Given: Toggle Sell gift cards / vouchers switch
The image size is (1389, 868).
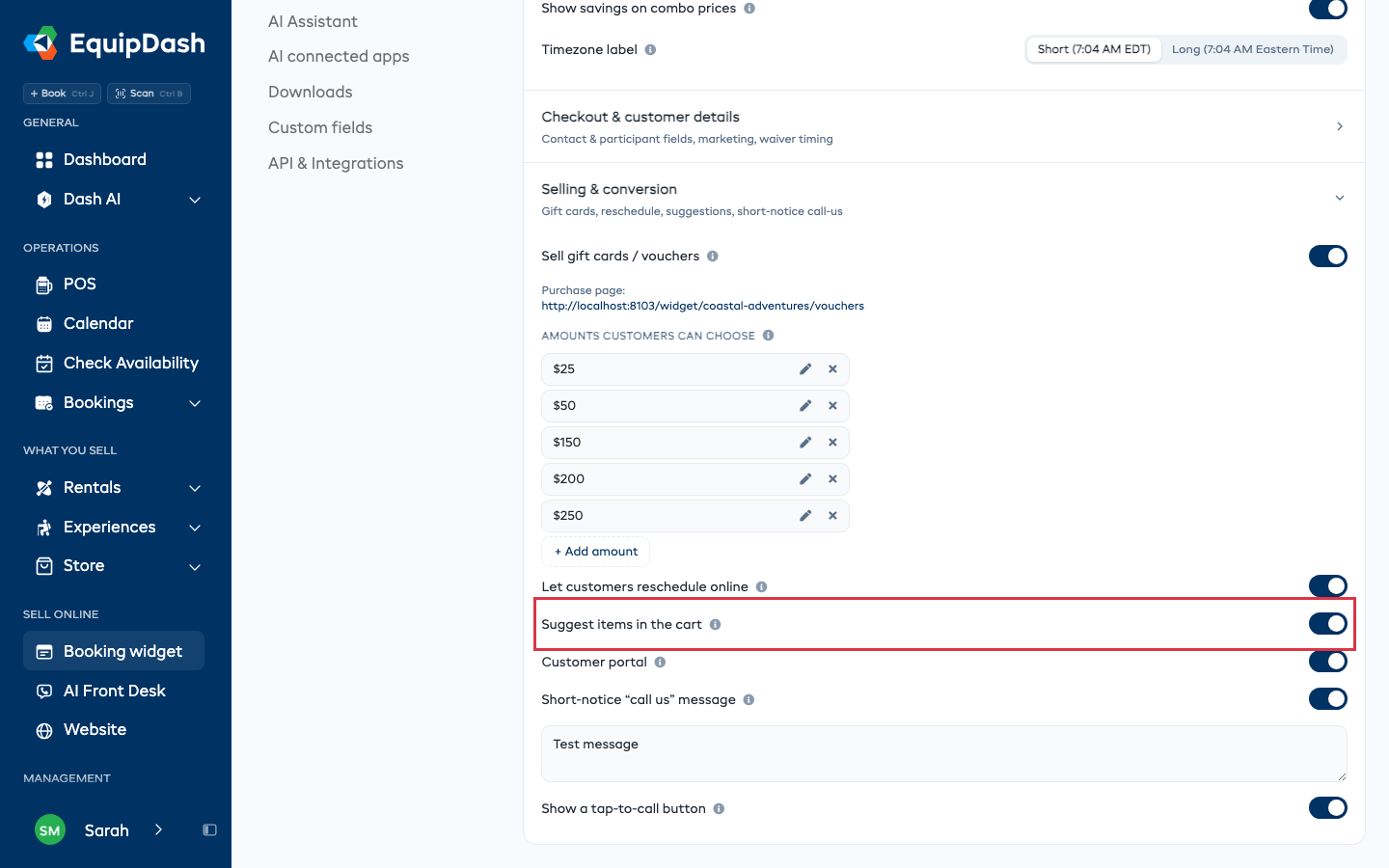Looking at the screenshot, I should click(x=1327, y=257).
